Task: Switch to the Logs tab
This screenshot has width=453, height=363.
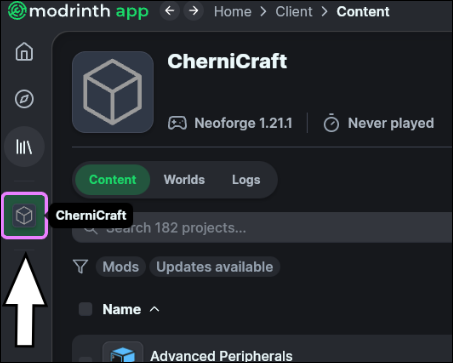Action: pos(246,180)
